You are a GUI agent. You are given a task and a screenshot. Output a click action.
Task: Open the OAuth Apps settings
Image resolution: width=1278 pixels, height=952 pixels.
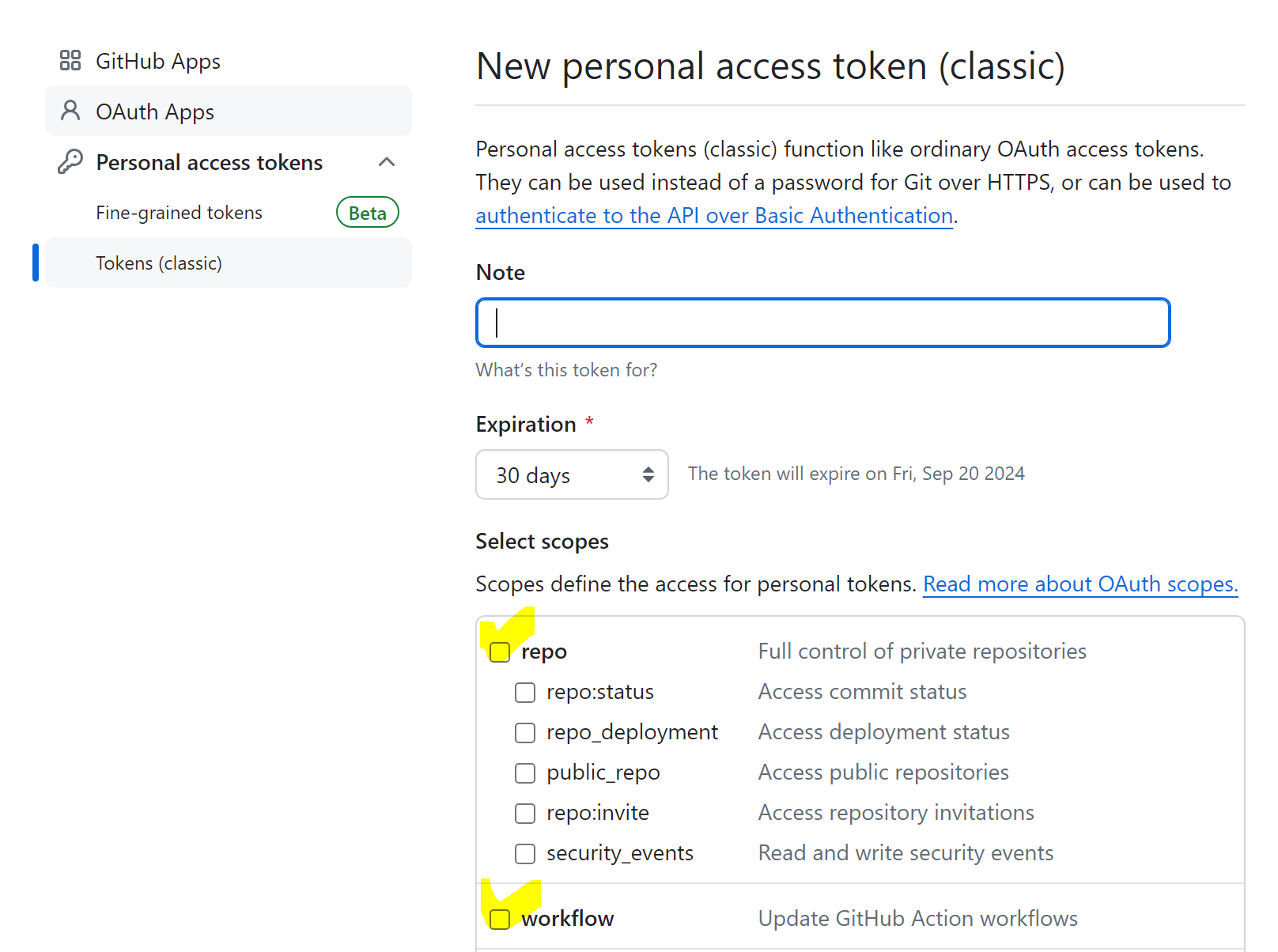pyautogui.click(x=155, y=111)
